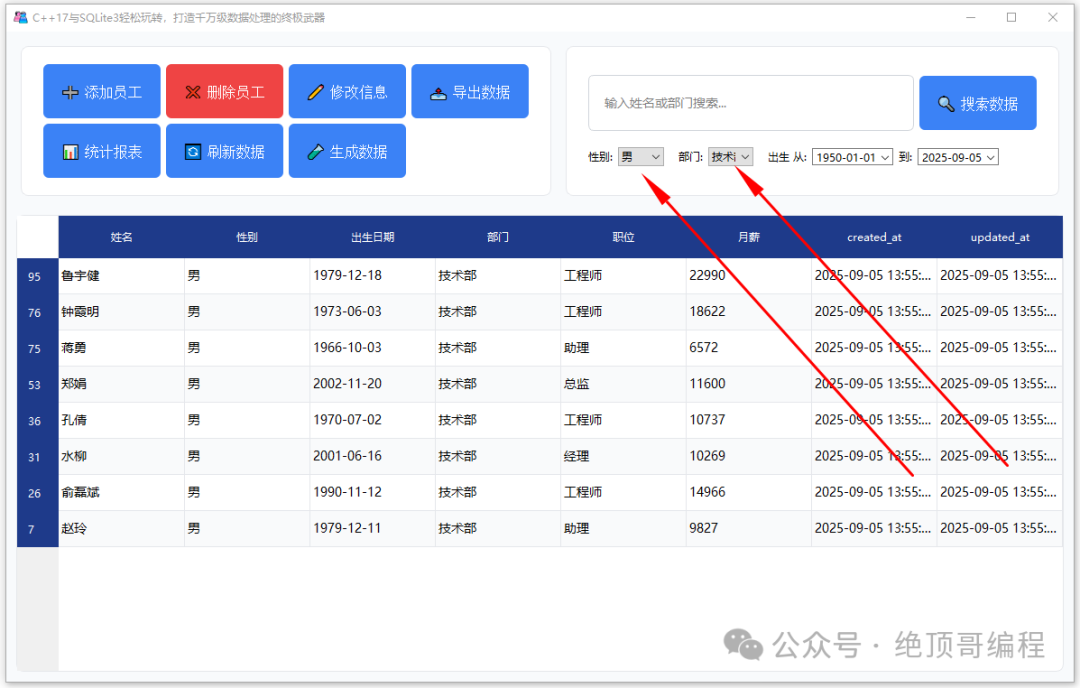Select the name cell 赵玲
1080x688 pixels.
[121, 529]
